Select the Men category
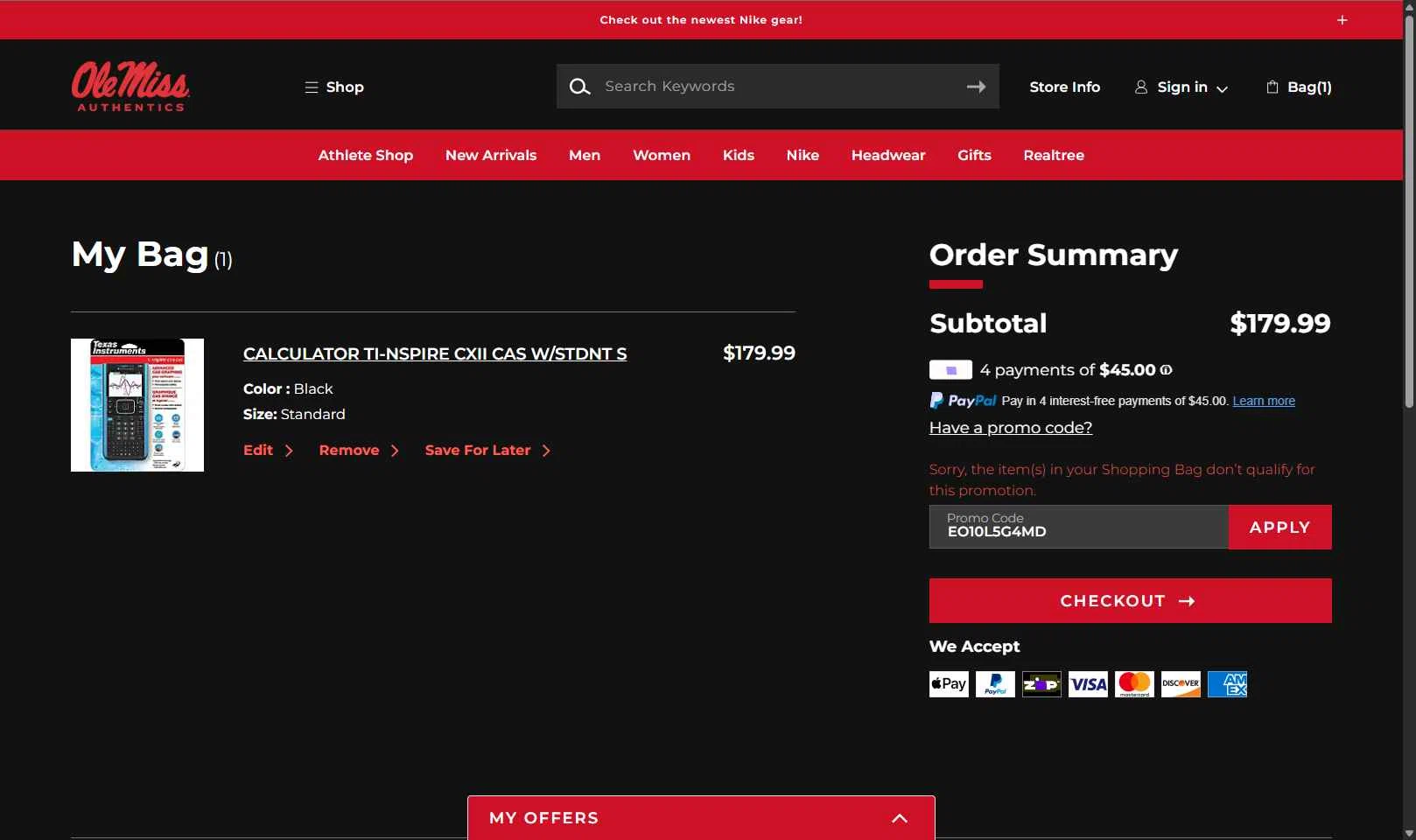The image size is (1416, 840). [585, 155]
